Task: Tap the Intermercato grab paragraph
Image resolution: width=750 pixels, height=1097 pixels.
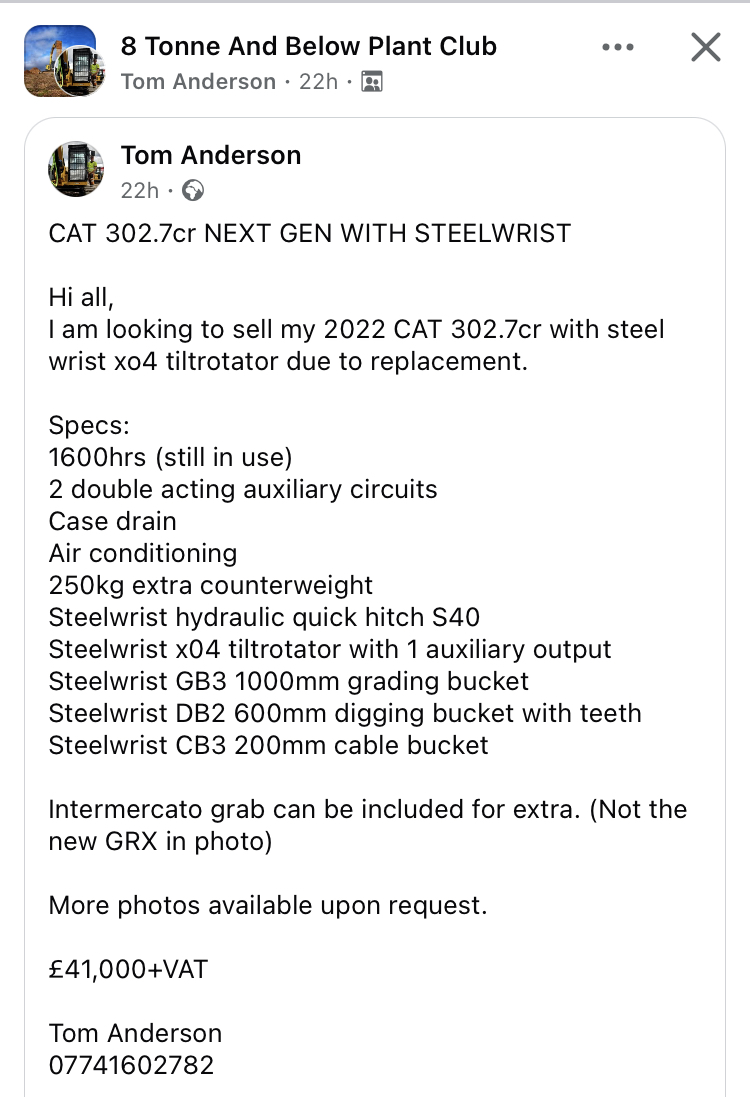Action: pos(368,826)
